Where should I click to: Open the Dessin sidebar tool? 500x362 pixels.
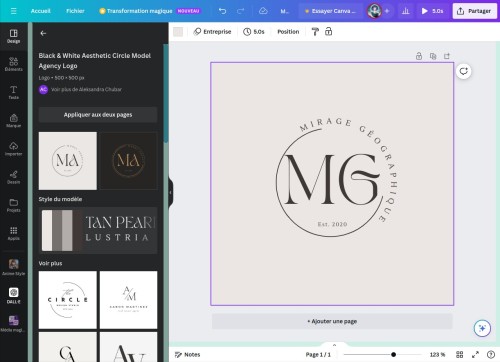pyautogui.click(x=14, y=177)
